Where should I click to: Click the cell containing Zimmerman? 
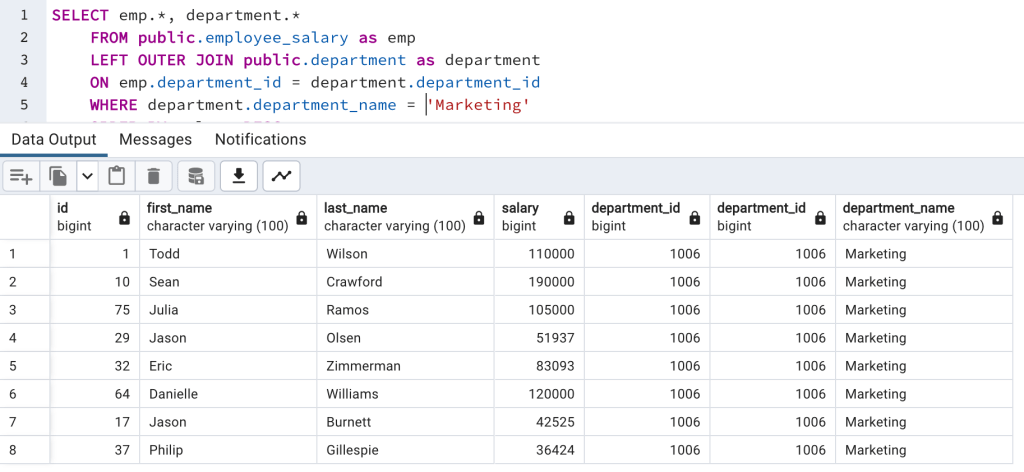point(363,366)
